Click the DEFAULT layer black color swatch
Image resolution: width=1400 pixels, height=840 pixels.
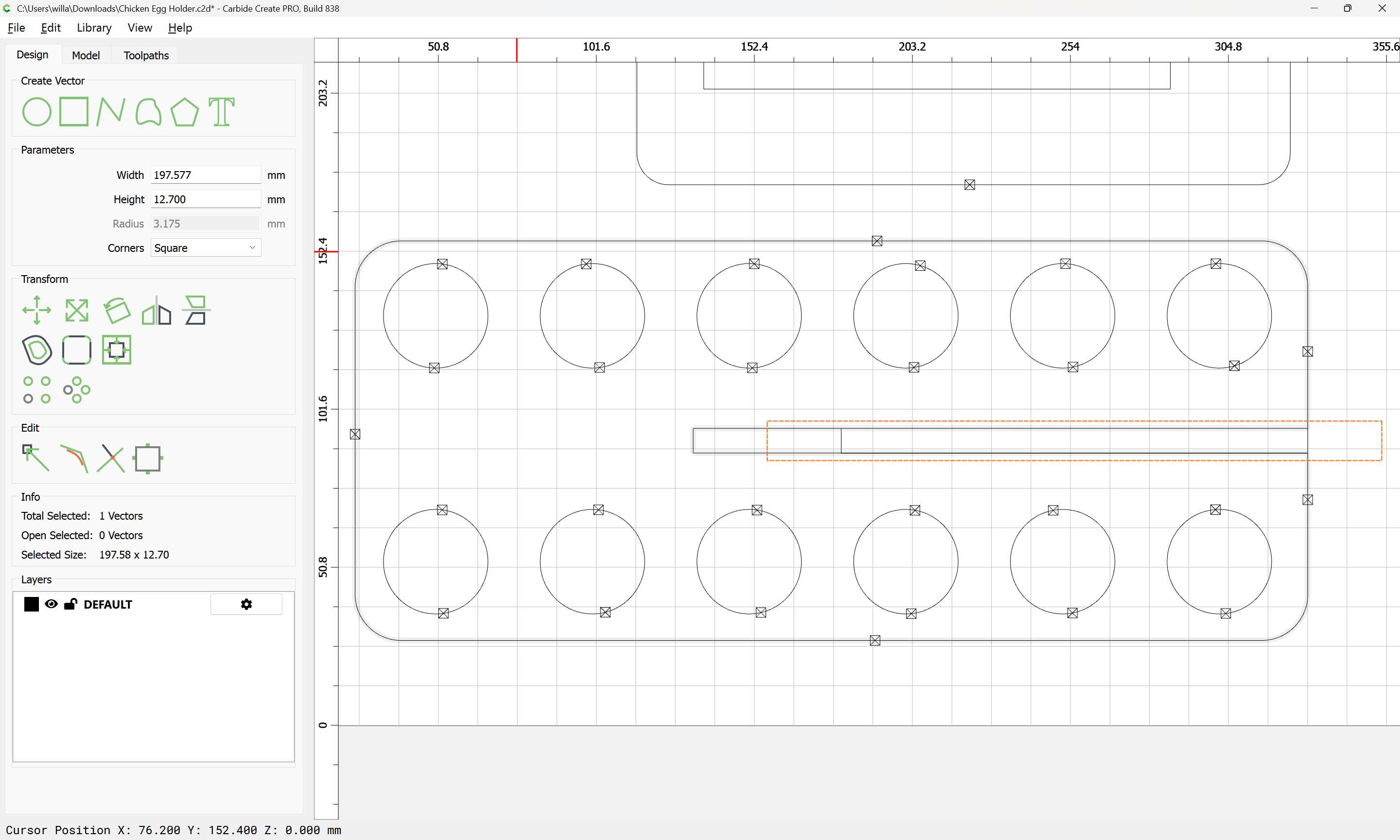32,604
